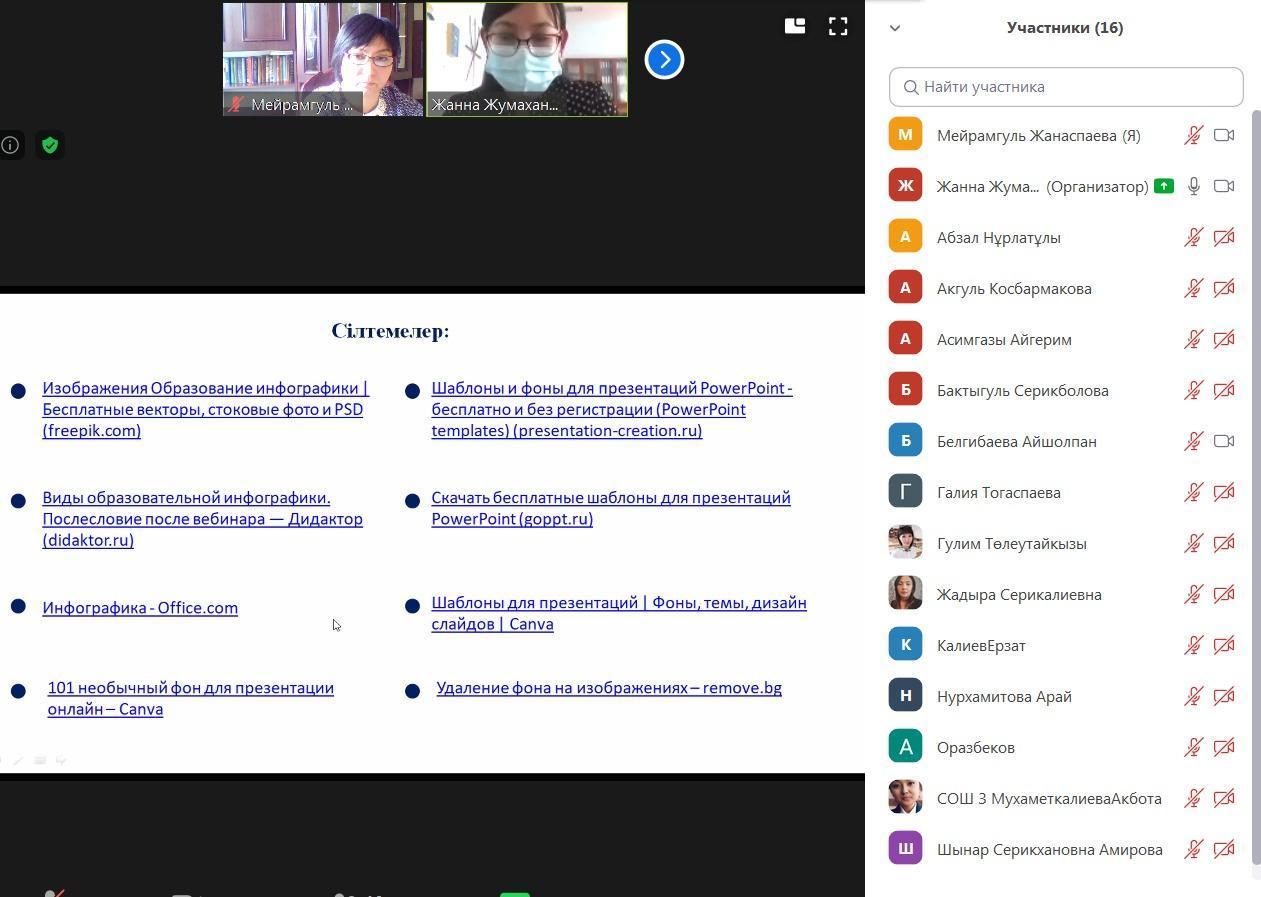Viewport: 1261px width, 897px height.
Task: Open the Инфографика - Office.com link
Action: tap(140, 607)
